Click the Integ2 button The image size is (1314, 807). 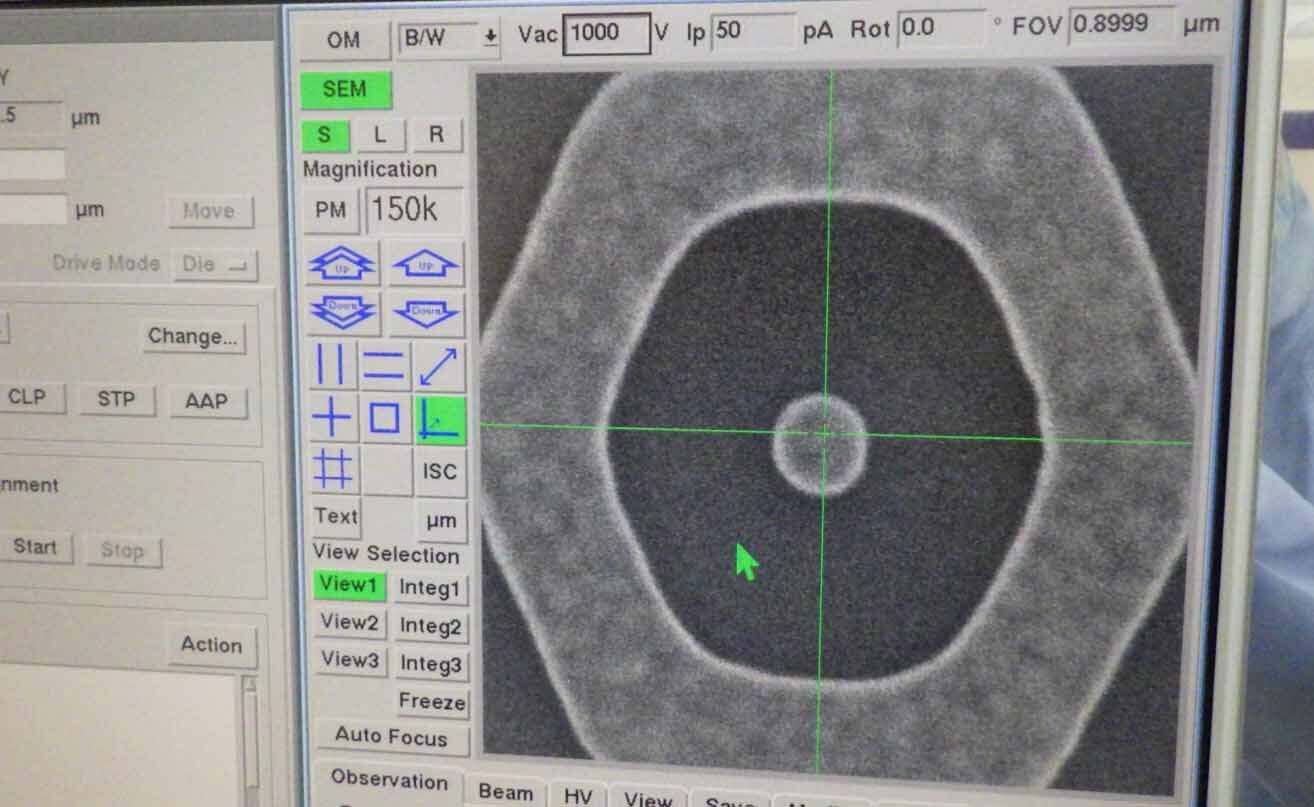point(430,627)
